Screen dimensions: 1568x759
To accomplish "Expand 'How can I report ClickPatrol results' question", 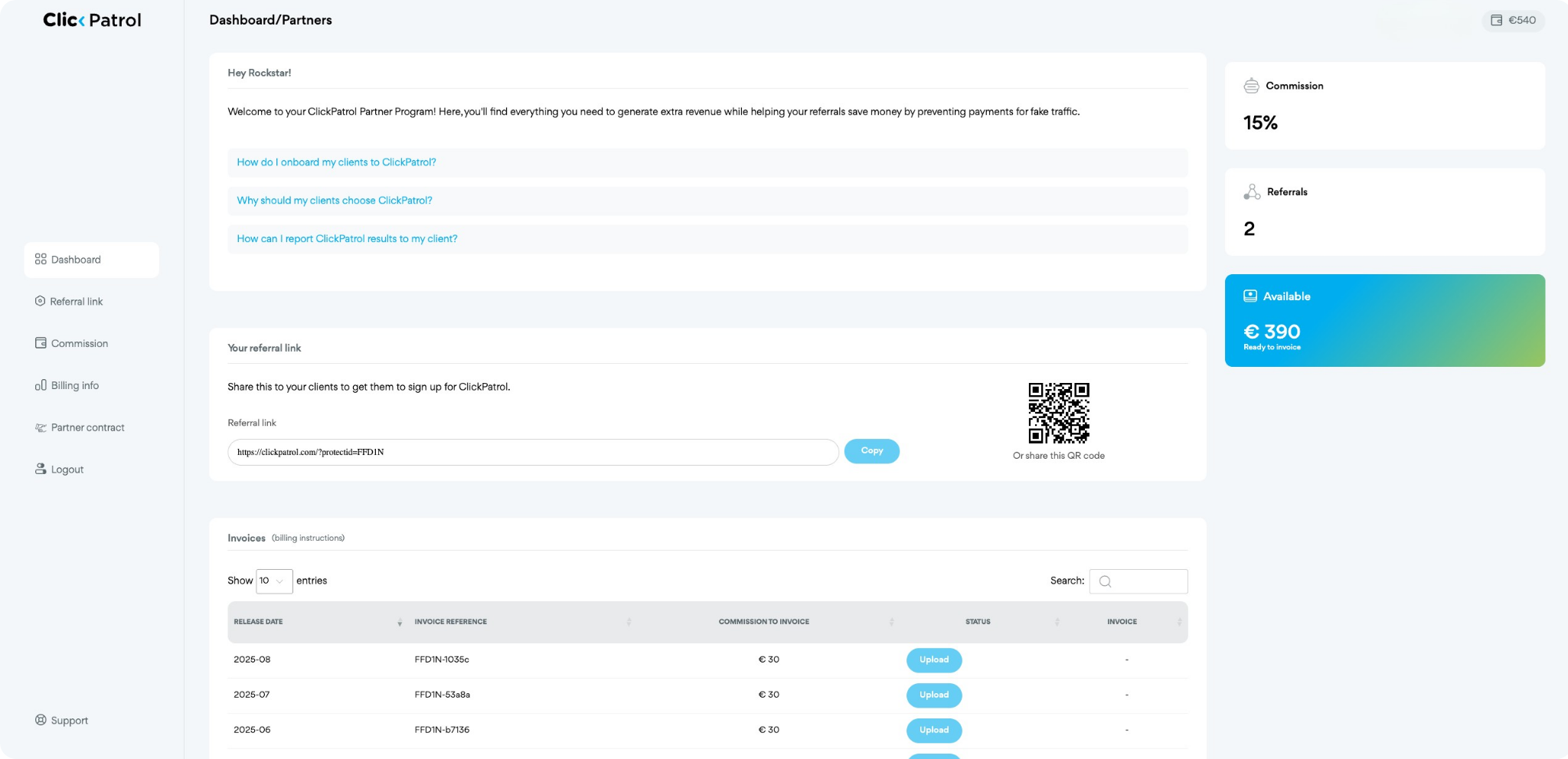I will pos(347,239).
